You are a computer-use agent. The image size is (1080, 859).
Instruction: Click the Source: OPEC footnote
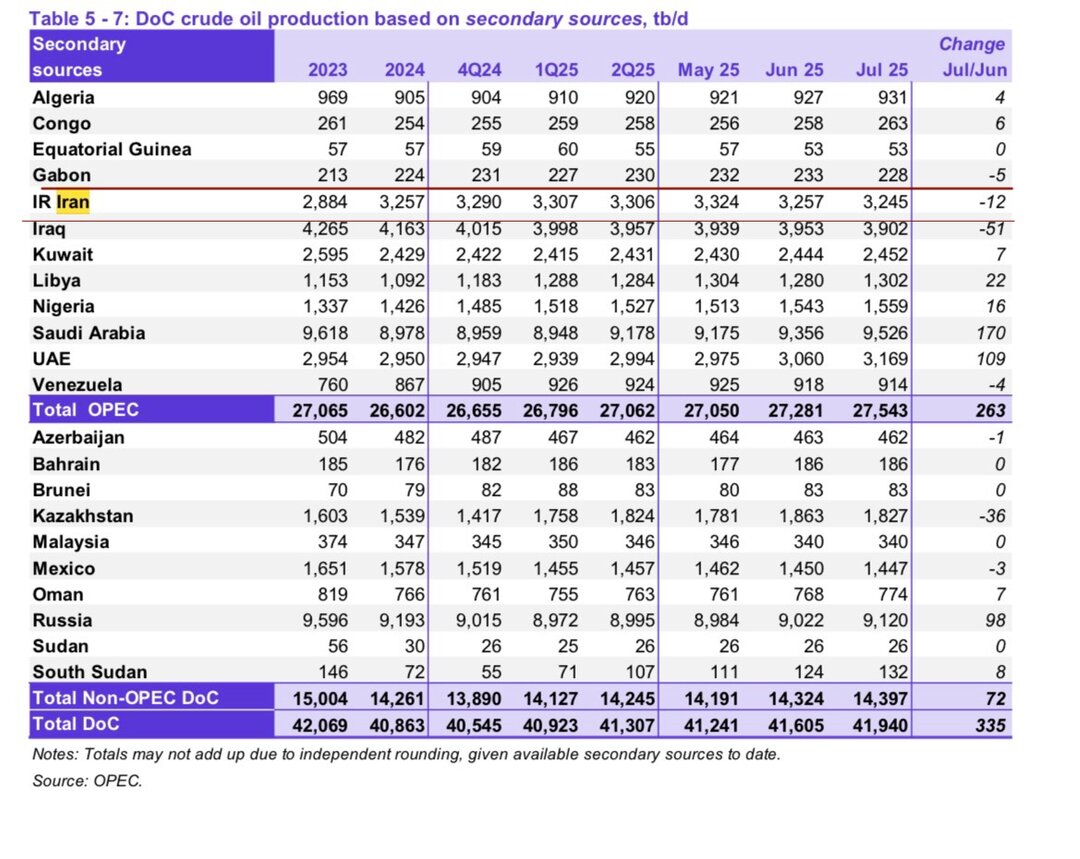click(x=87, y=781)
